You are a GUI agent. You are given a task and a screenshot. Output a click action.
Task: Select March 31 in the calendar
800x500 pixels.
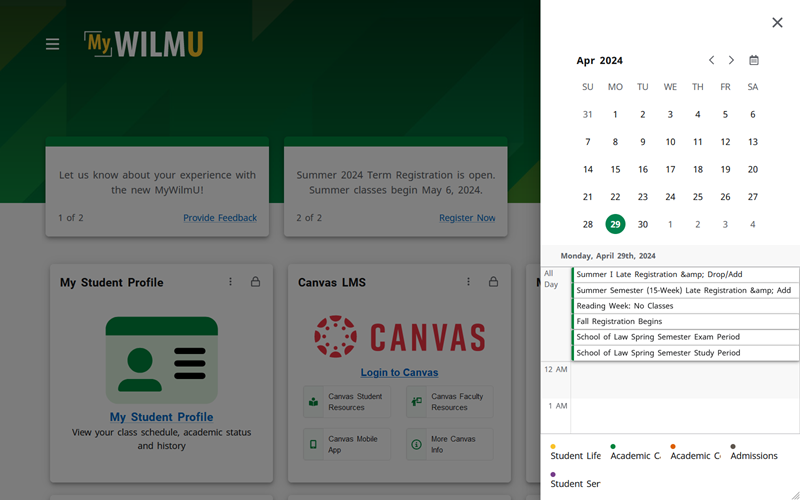click(588, 114)
